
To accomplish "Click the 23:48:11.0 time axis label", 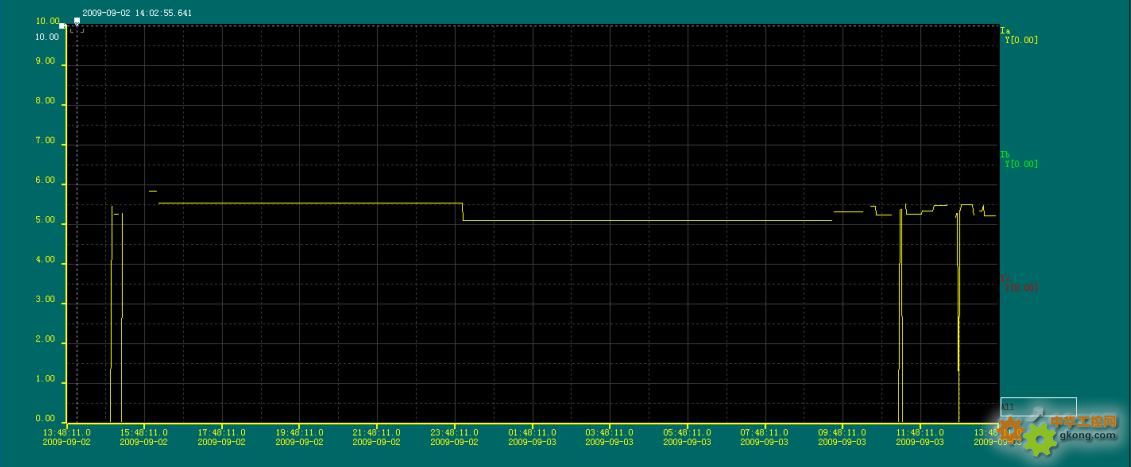I will pyautogui.click(x=455, y=432).
